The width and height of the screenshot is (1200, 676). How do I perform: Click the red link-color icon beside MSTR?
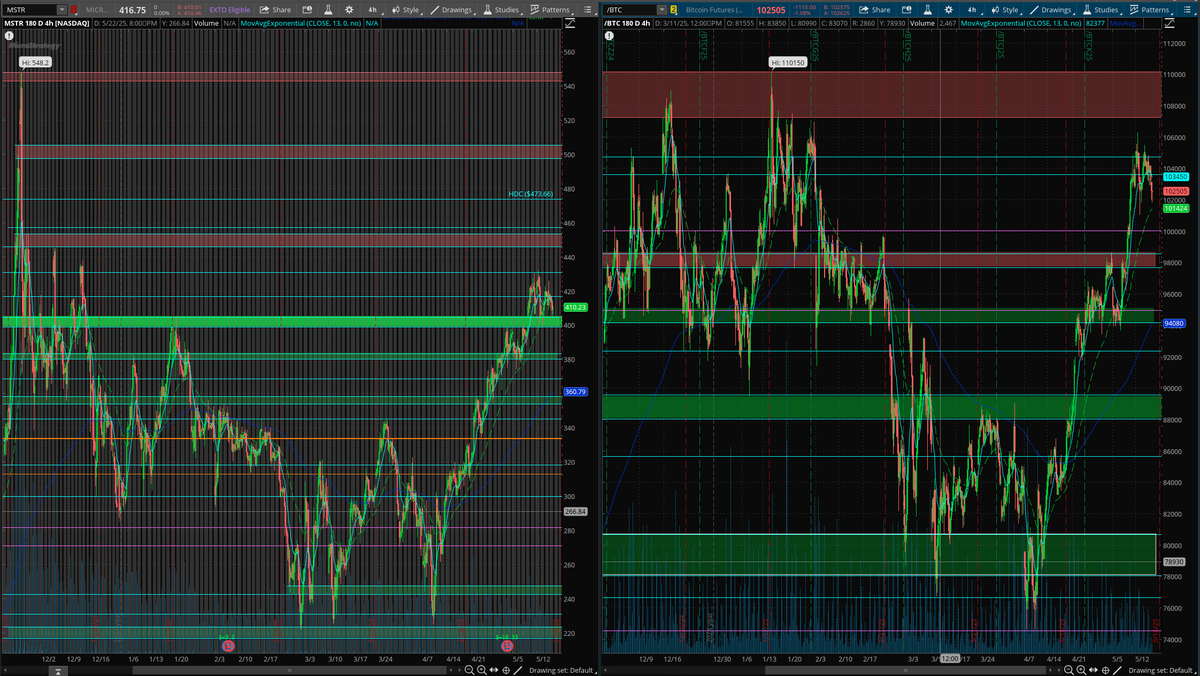[74, 10]
